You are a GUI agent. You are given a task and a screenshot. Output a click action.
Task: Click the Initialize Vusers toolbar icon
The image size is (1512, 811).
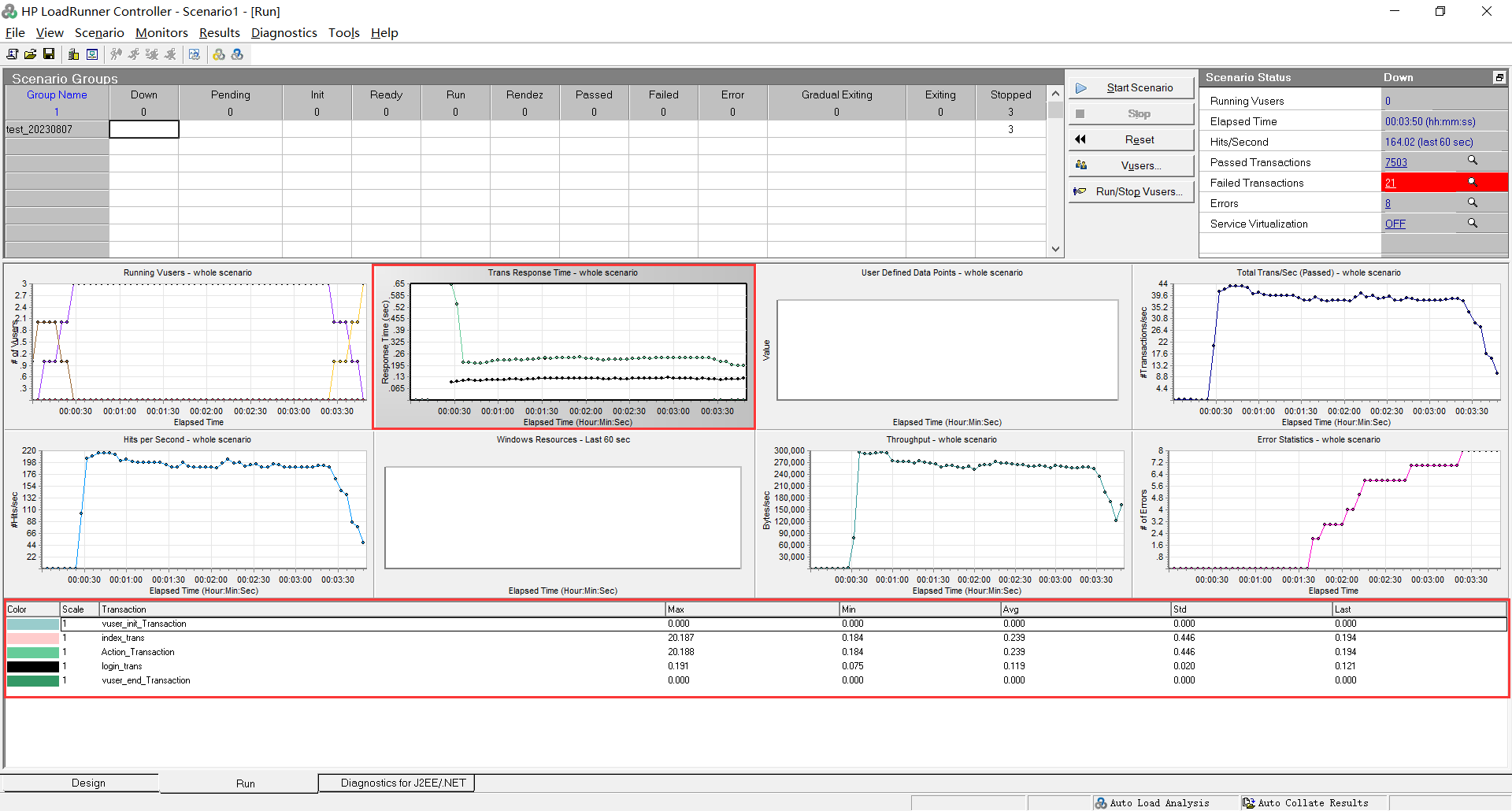117,54
